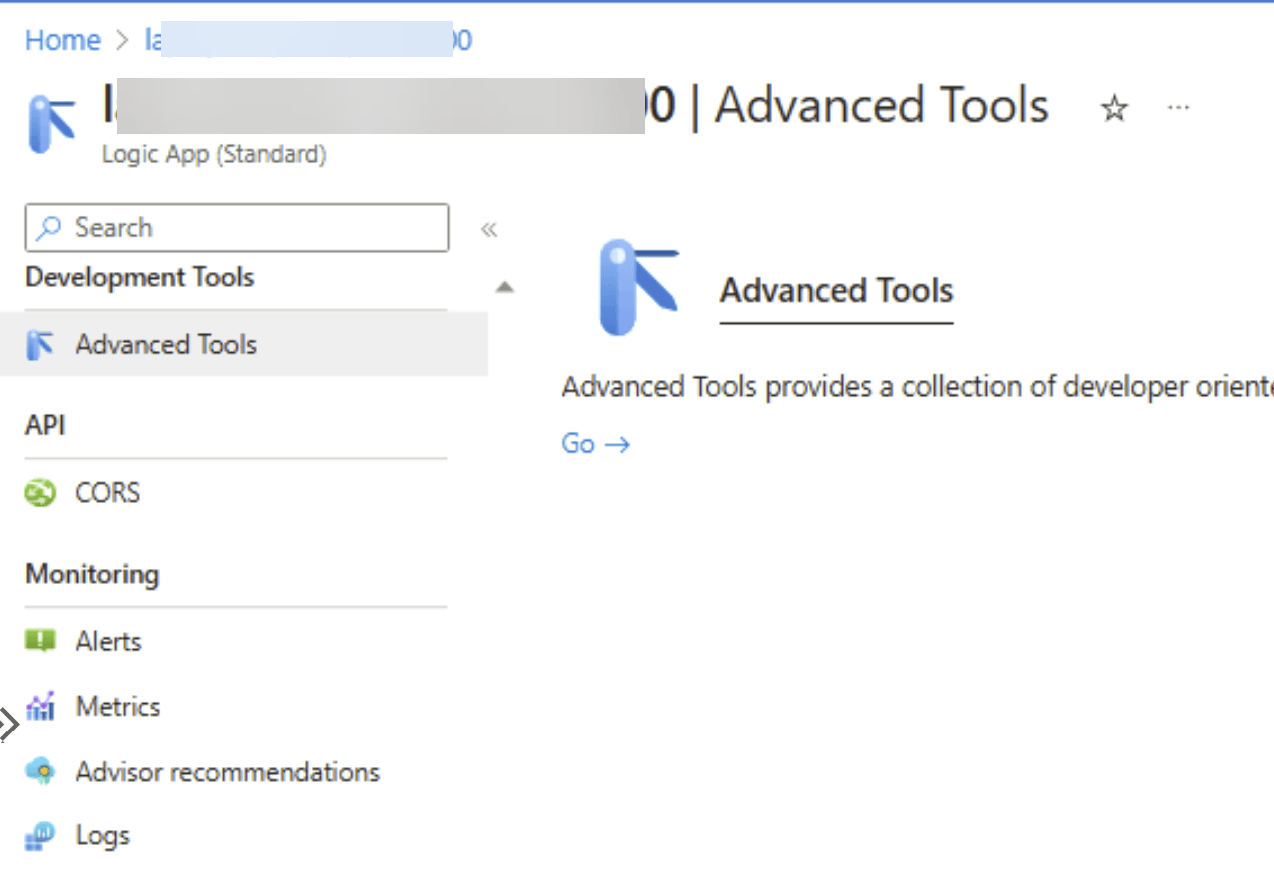The width and height of the screenshot is (1274, 881).
Task: Click the sidebar scroll-up arrow
Action: [505, 288]
